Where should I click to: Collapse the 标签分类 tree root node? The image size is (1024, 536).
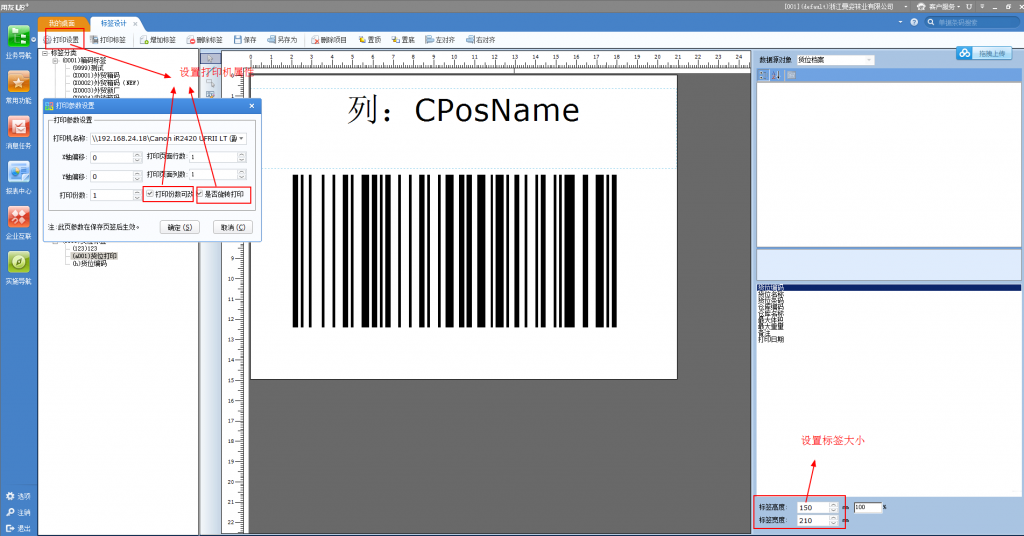[45, 53]
